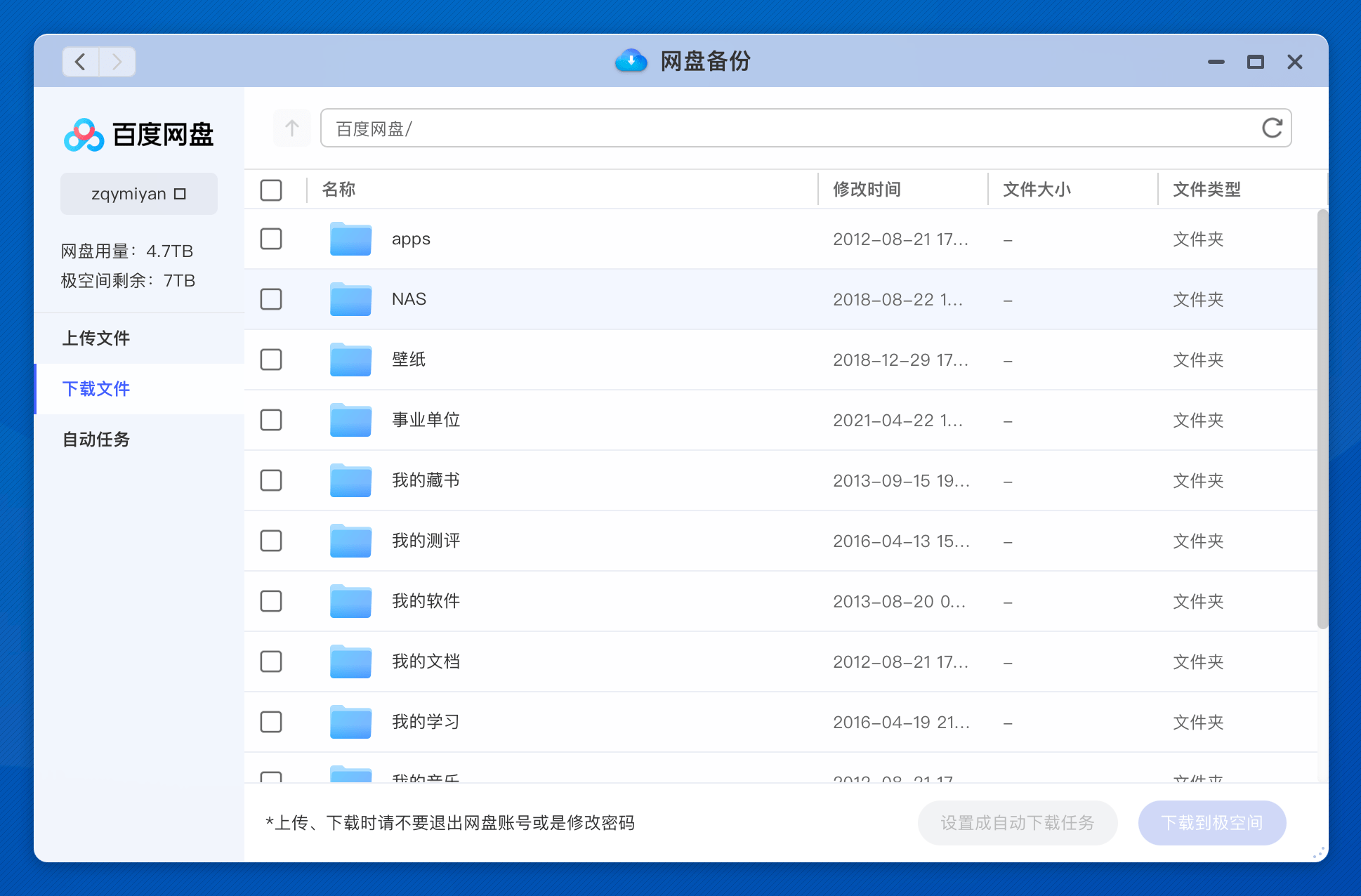Click the up-arrow parent directory icon
The width and height of the screenshot is (1361, 896).
[291, 128]
